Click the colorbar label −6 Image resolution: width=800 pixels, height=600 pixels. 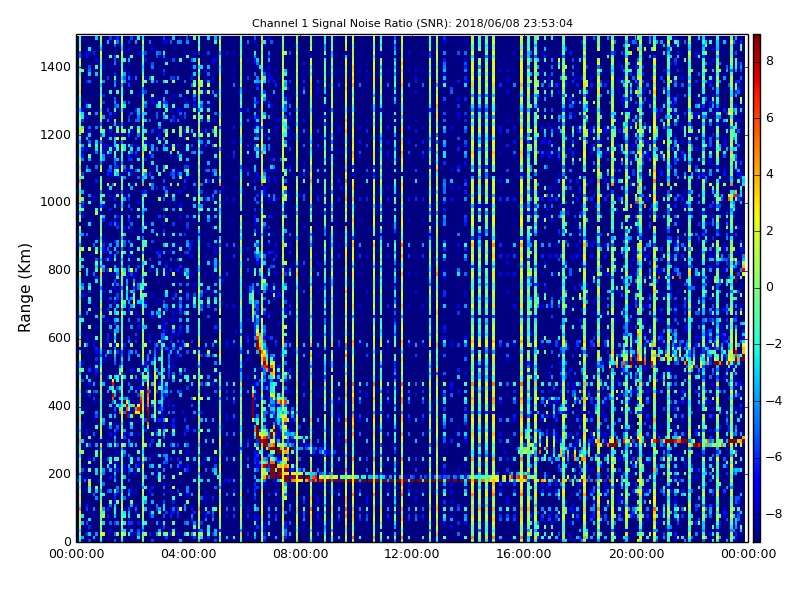773,457
